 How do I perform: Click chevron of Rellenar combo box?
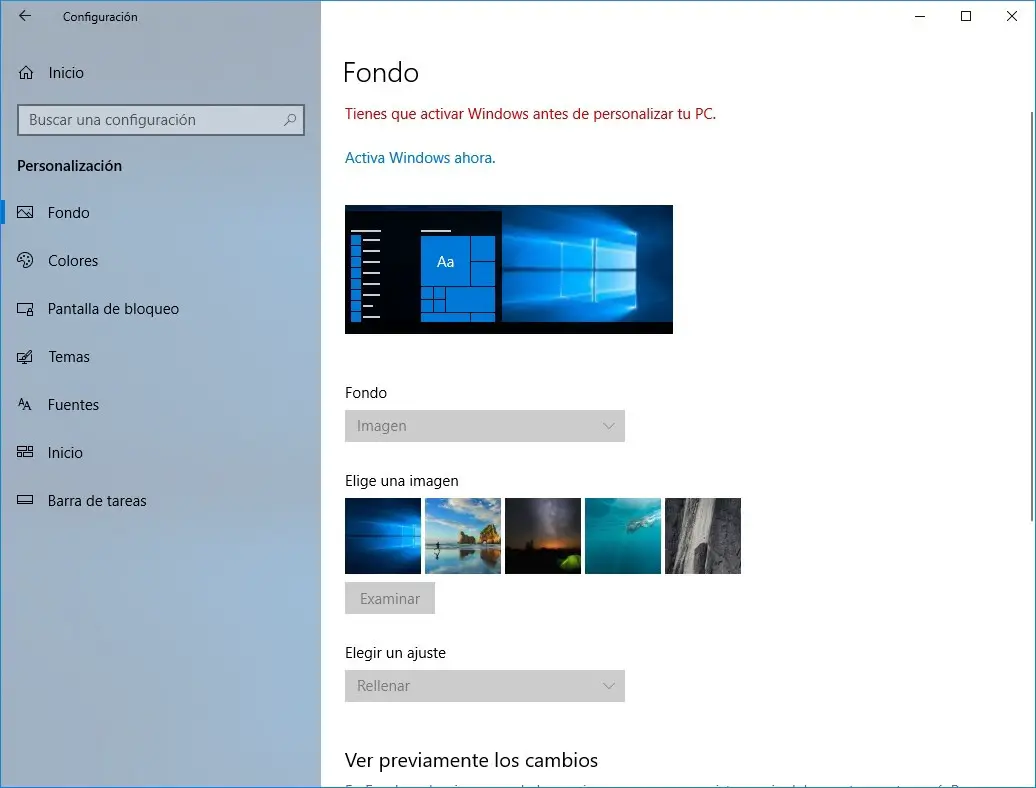click(x=609, y=686)
